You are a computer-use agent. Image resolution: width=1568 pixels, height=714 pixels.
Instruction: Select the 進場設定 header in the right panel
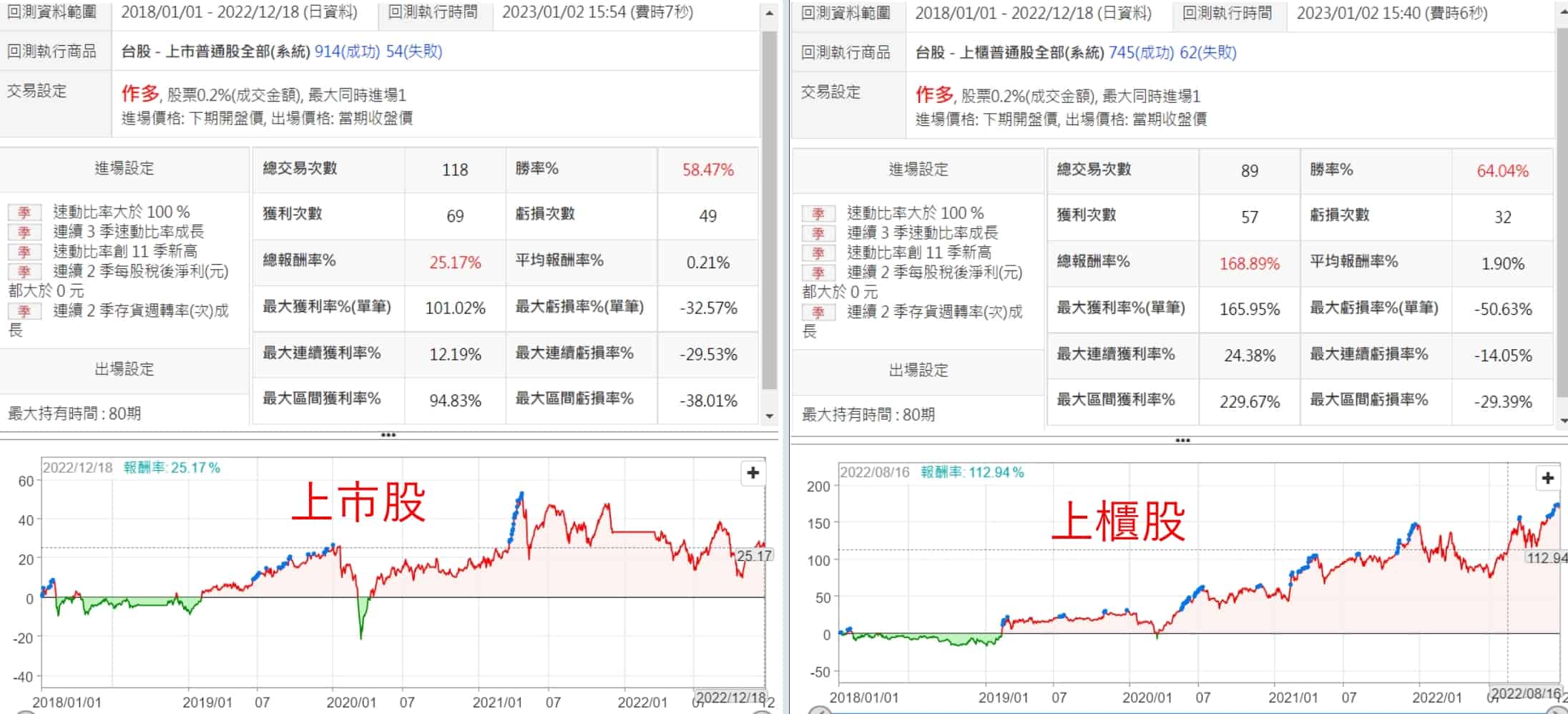(x=918, y=170)
